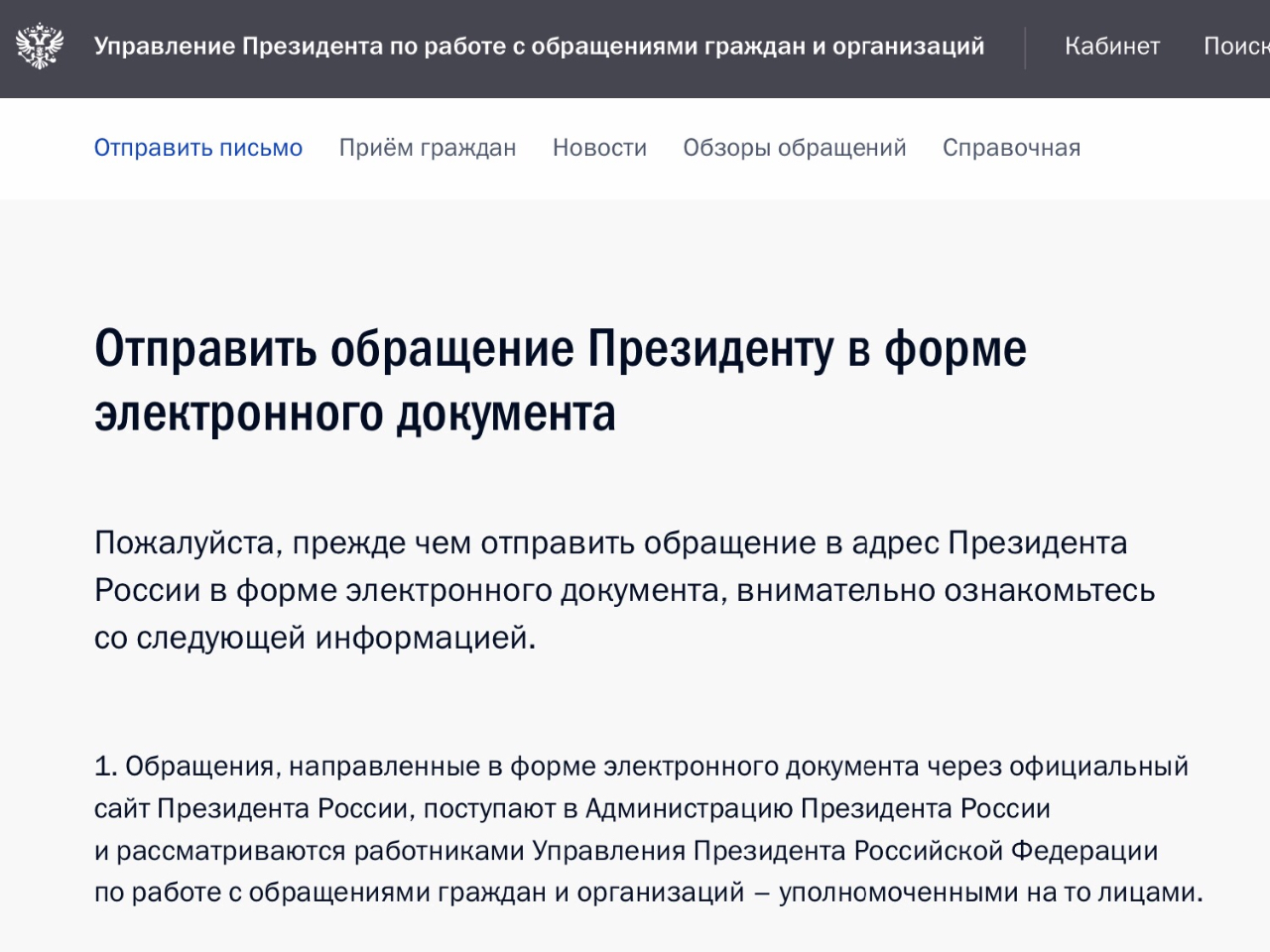Click the intro line starting "России в форме электронного"
Screen dimensions: 1270x952
[624, 590]
